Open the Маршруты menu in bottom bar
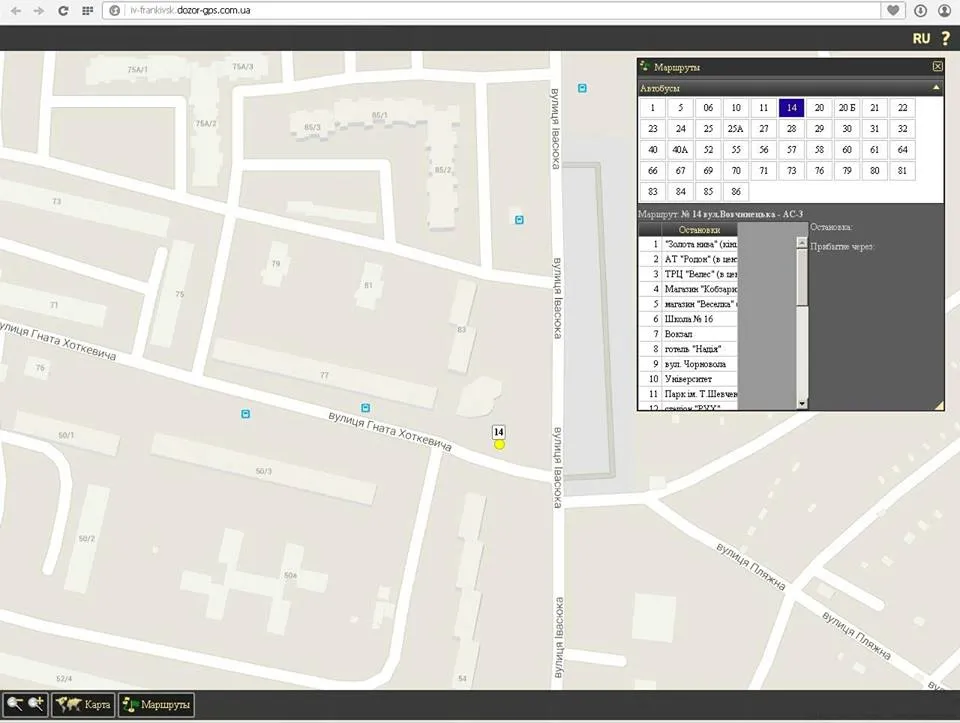The image size is (960, 723). (x=156, y=705)
